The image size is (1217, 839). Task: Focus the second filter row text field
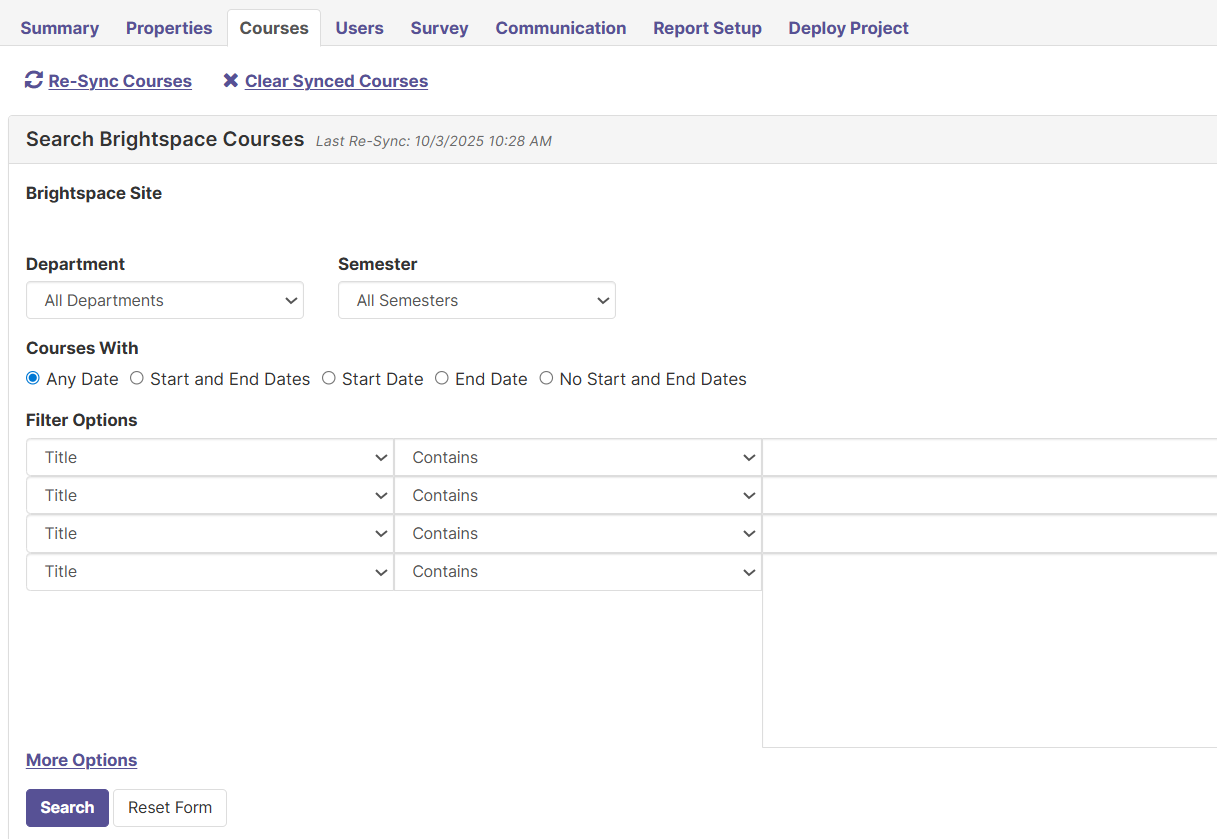(989, 495)
